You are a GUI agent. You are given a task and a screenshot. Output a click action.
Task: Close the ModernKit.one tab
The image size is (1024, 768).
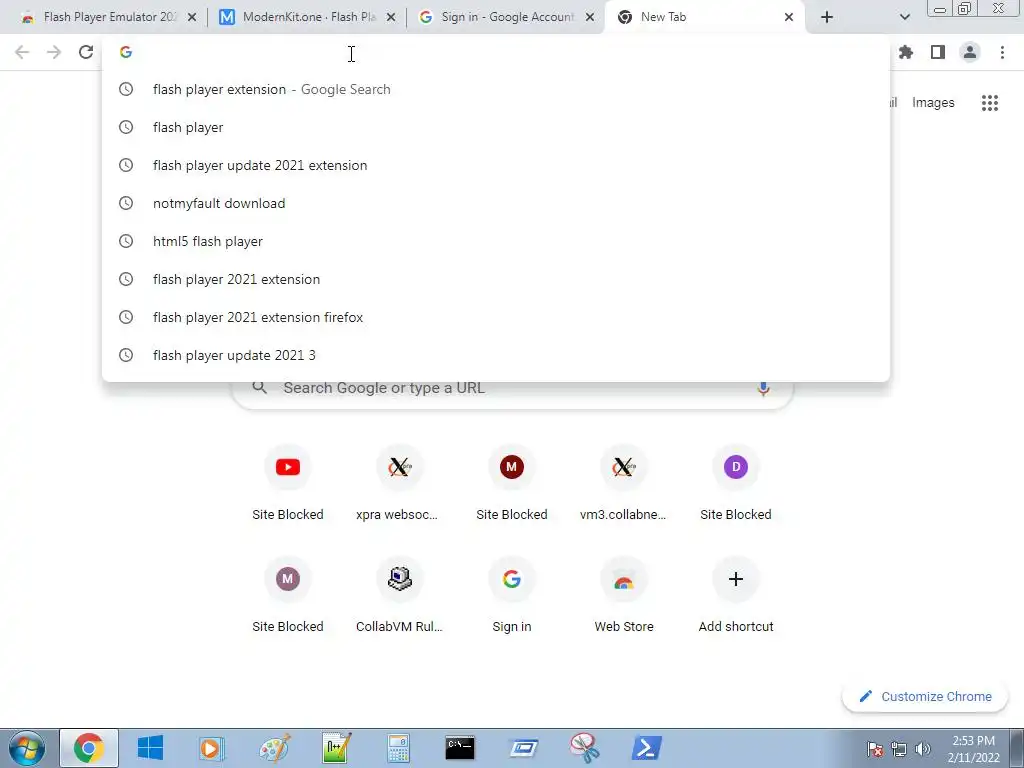click(391, 17)
